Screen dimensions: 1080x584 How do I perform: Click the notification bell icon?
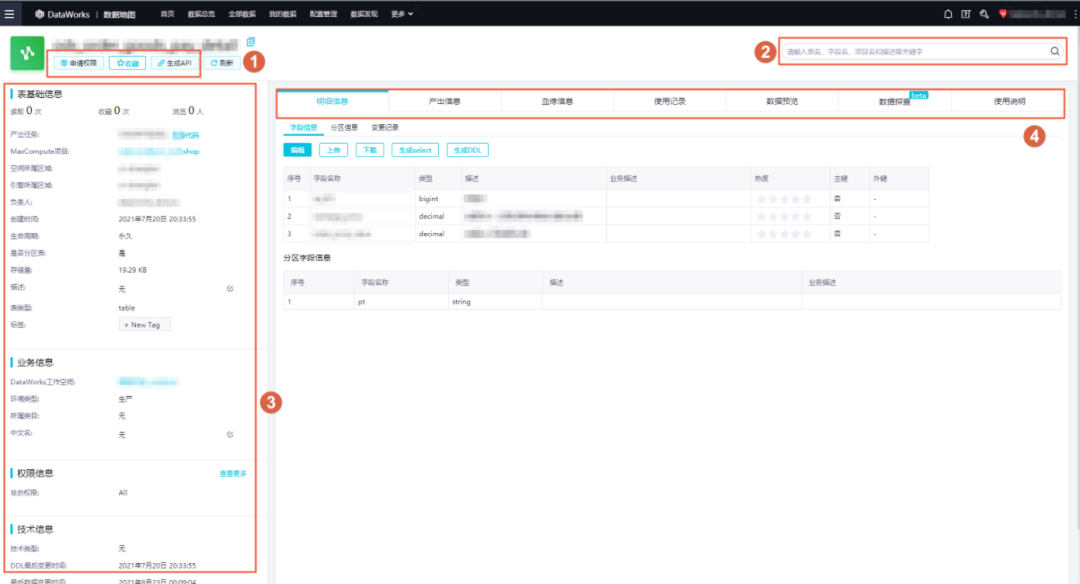click(948, 14)
